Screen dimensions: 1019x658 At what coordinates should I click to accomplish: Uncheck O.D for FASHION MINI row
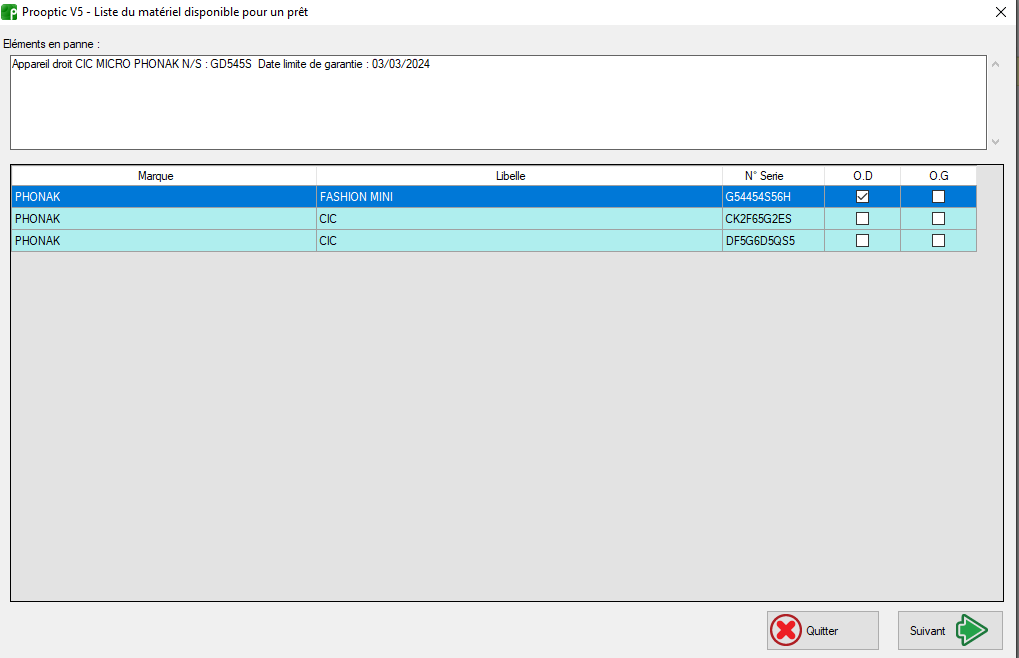coord(862,196)
